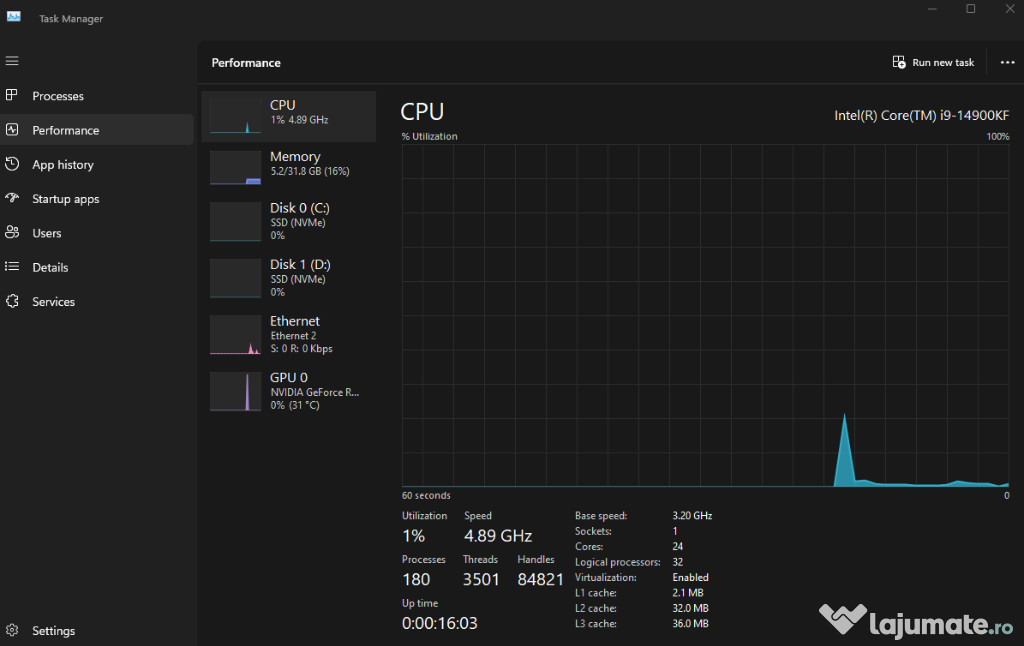Maximize the Task Manager window

pos(970,9)
